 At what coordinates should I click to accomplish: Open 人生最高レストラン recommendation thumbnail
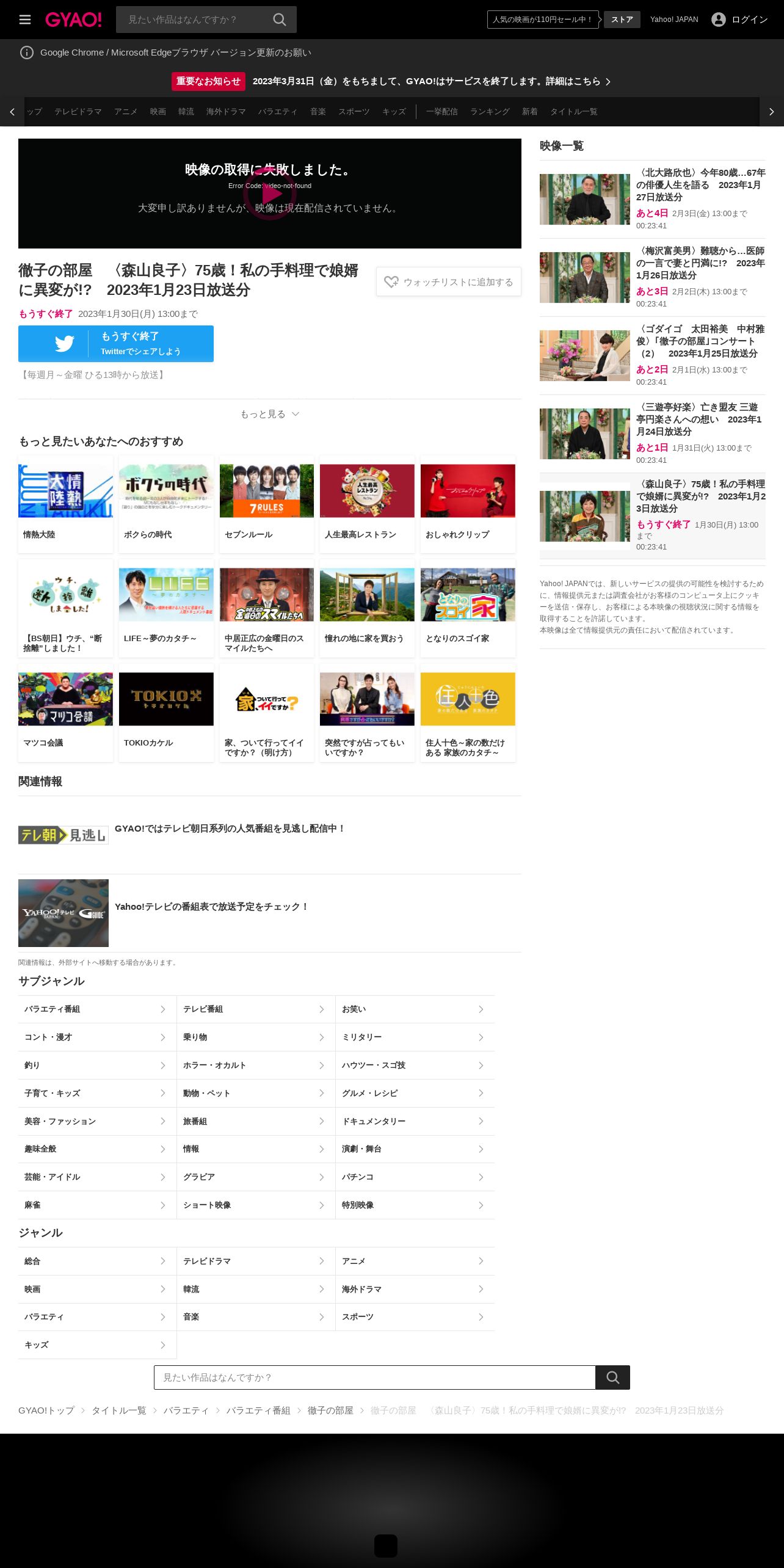click(x=367, y=491)
